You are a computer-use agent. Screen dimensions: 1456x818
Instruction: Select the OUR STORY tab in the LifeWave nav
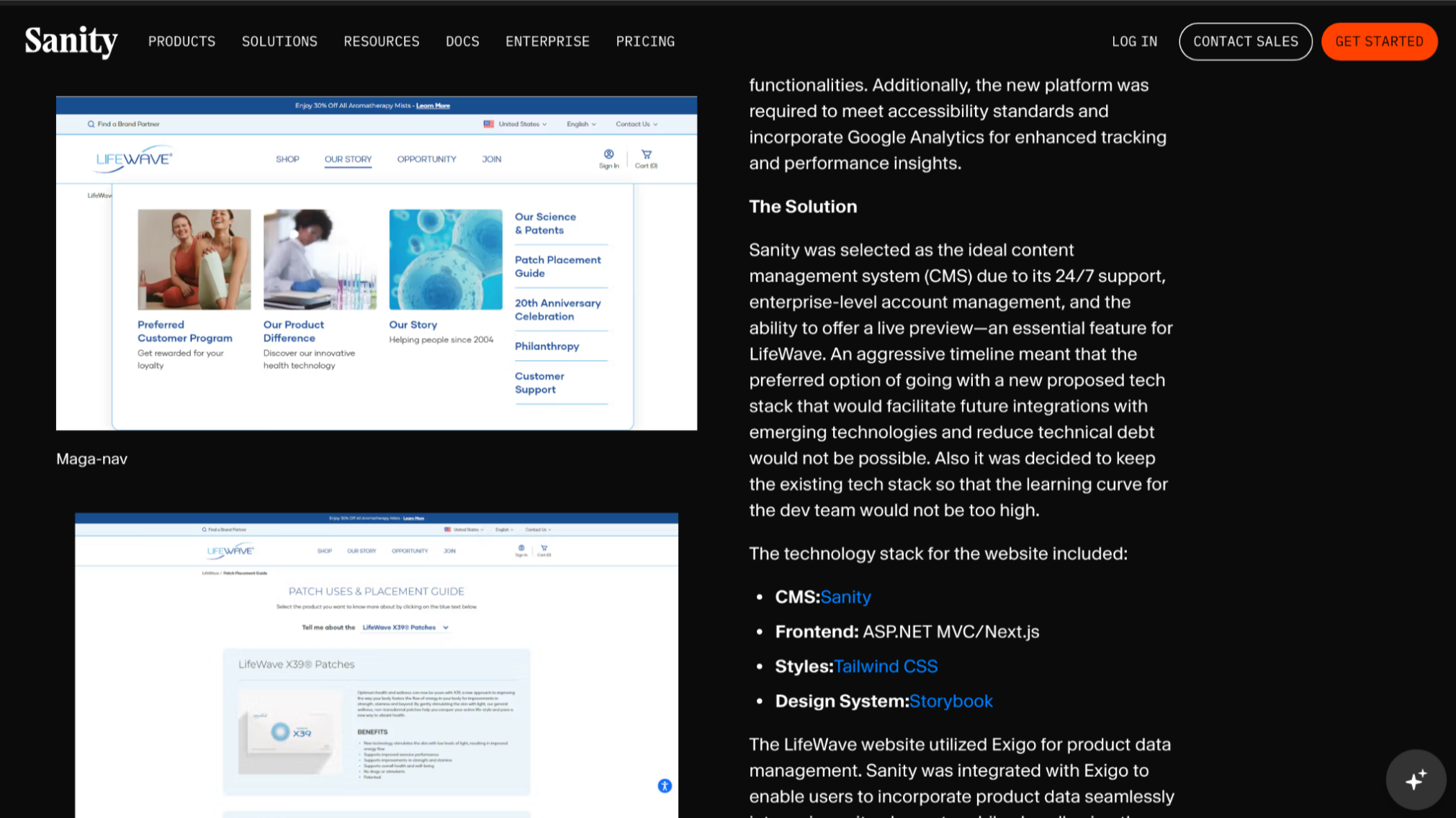tap(348, 158)
